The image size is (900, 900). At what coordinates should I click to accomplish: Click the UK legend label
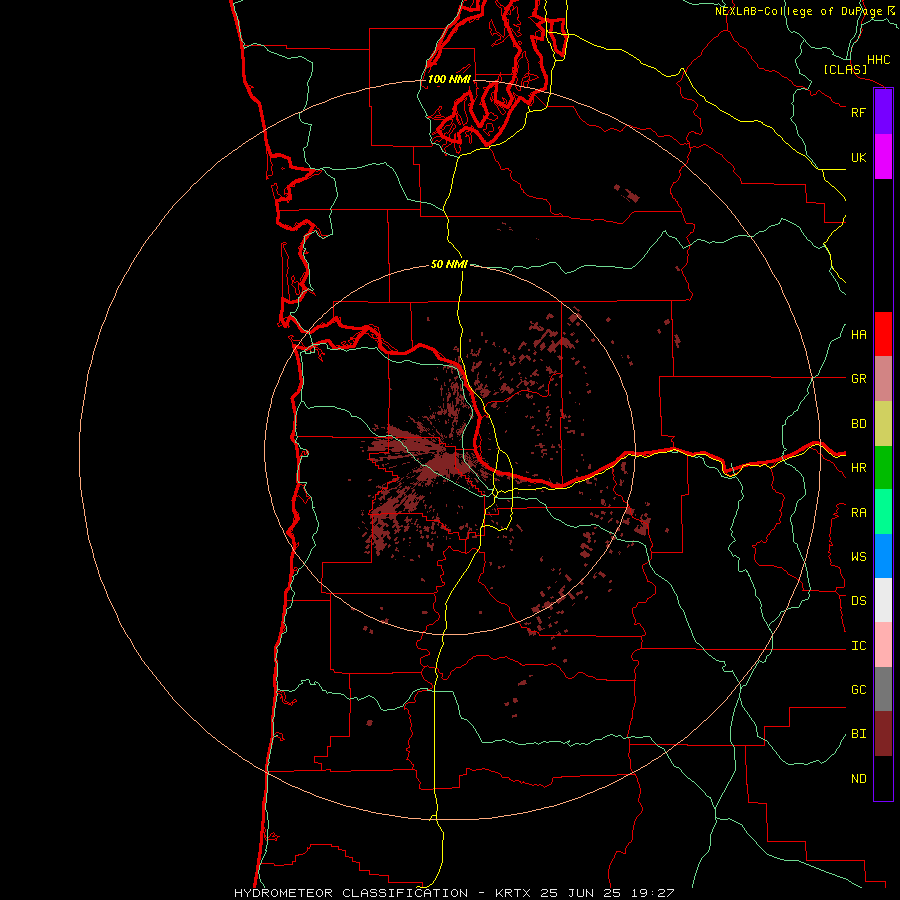point(858,157)
